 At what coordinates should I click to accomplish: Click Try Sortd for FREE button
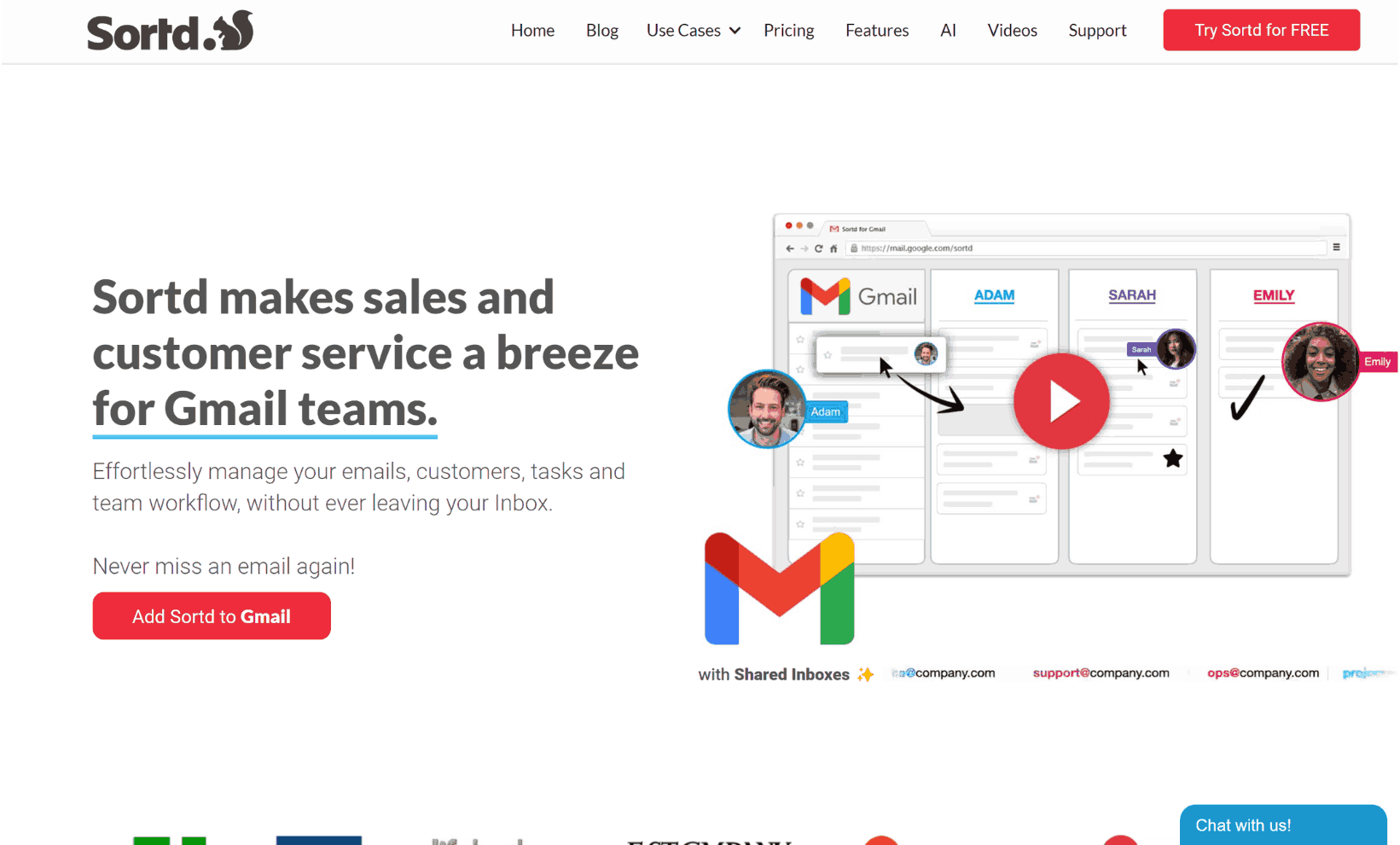(1261, 30)
